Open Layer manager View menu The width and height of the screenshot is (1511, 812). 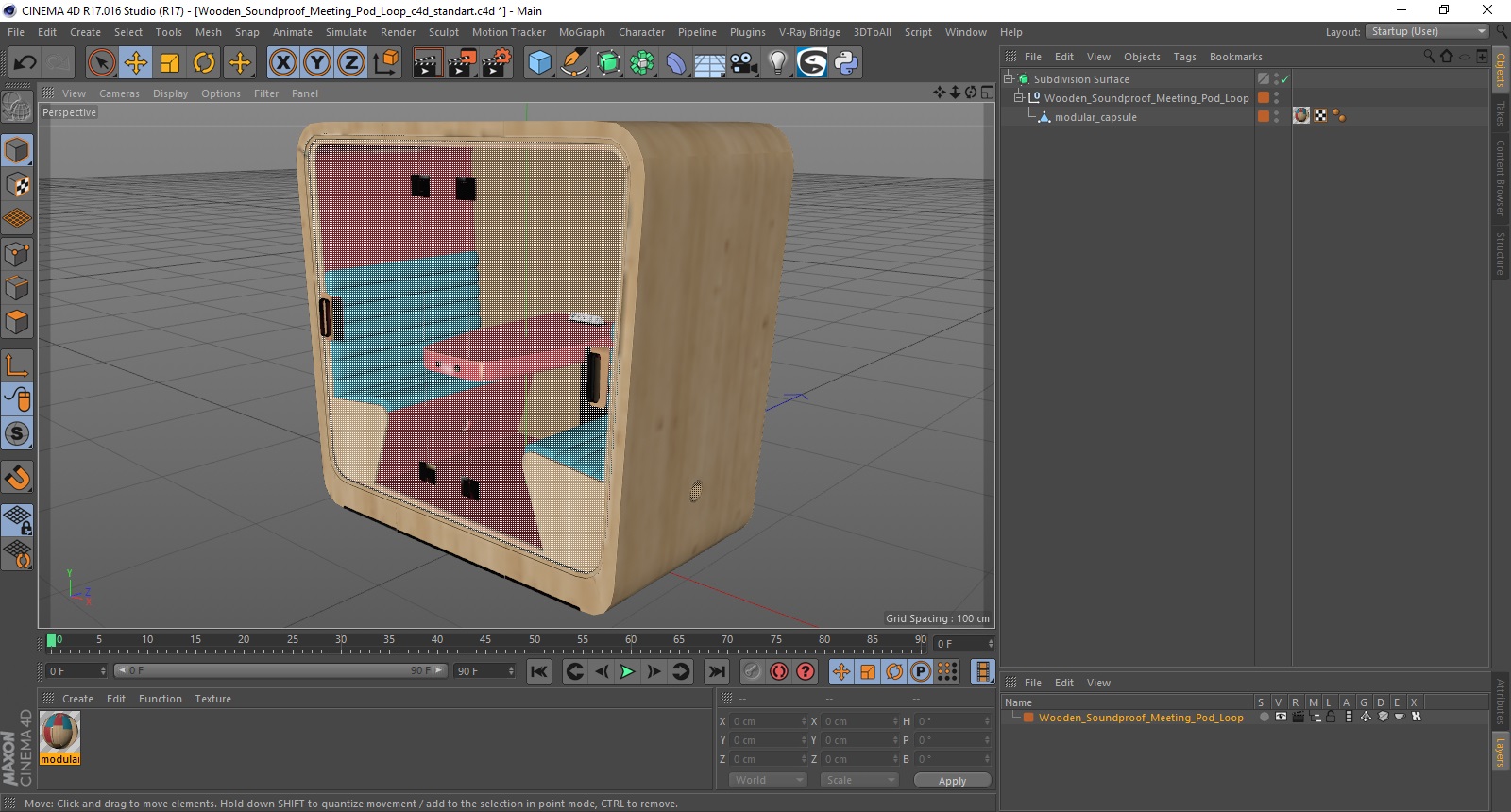[x=1098, y=683]
